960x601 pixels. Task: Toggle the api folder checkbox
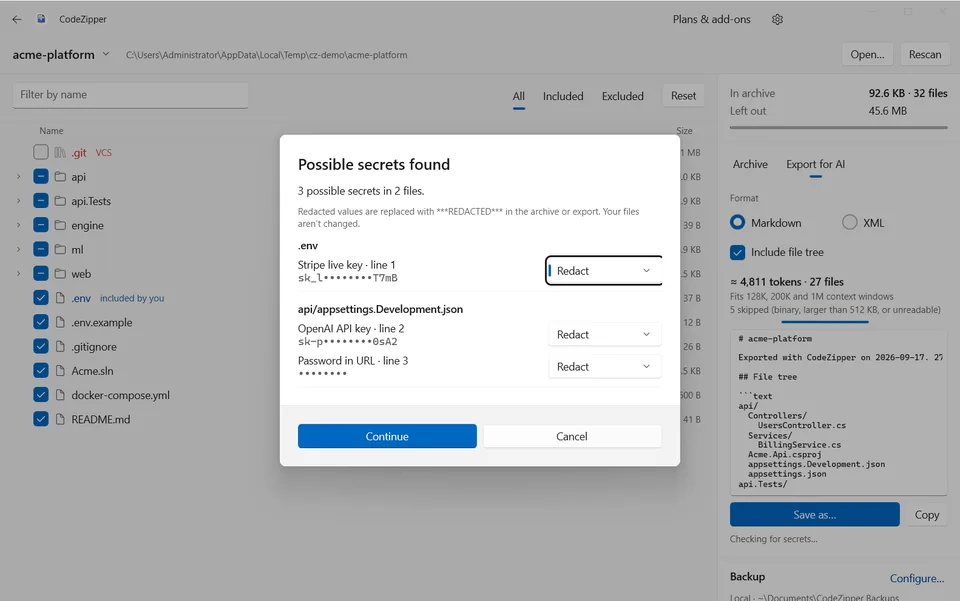(x=40, y=176)
